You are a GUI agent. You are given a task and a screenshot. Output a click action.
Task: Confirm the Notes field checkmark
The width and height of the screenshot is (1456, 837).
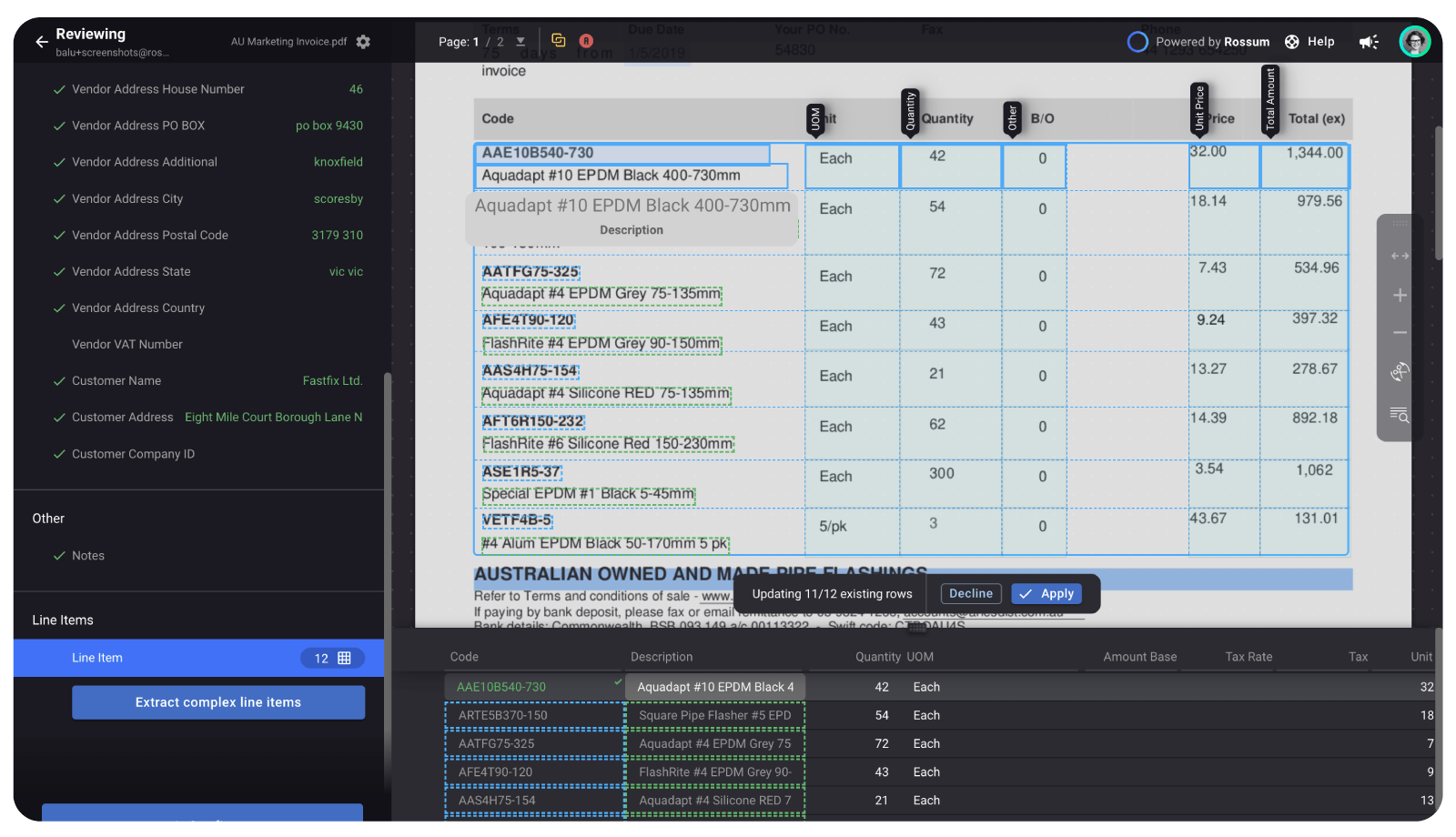point(59,555)
